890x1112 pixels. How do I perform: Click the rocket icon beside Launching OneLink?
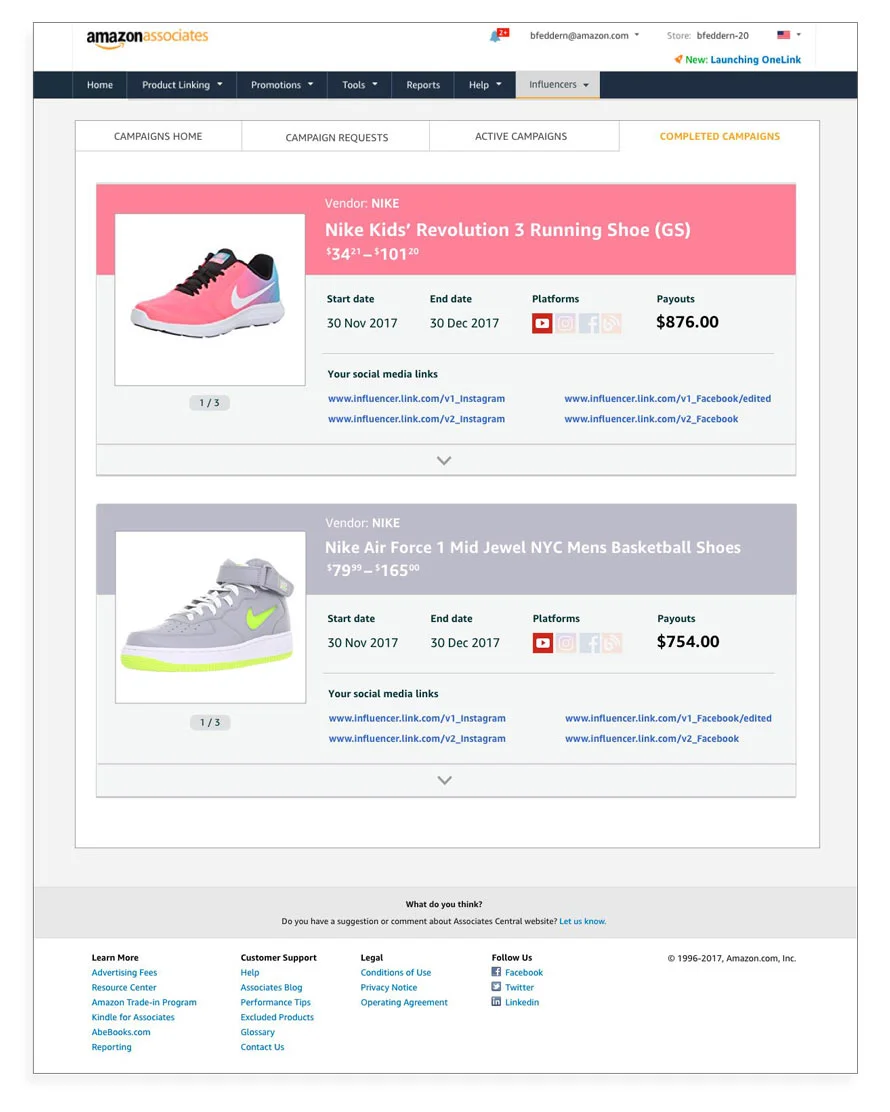click(679, 60)
